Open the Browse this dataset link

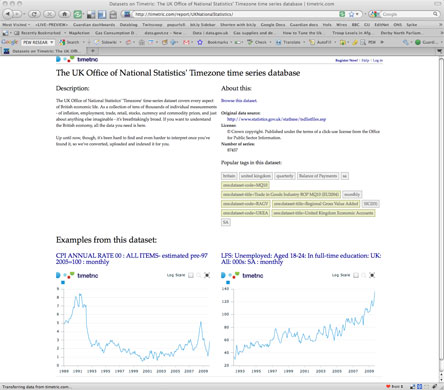point(239,100)
